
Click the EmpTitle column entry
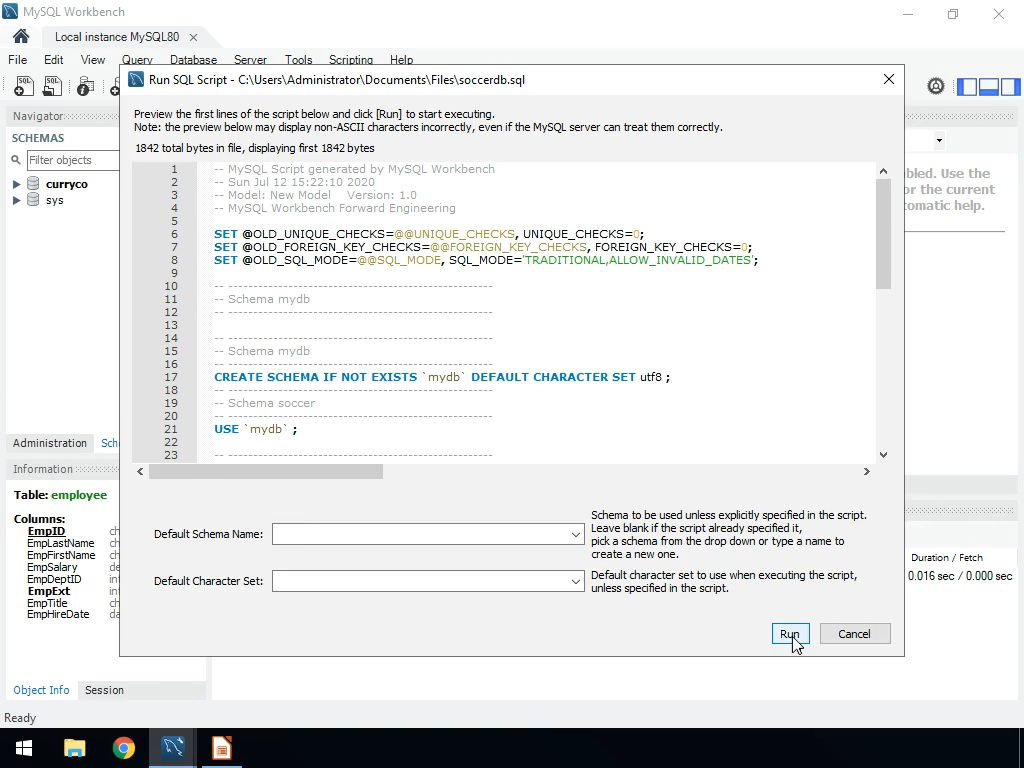tap(47, 603)
